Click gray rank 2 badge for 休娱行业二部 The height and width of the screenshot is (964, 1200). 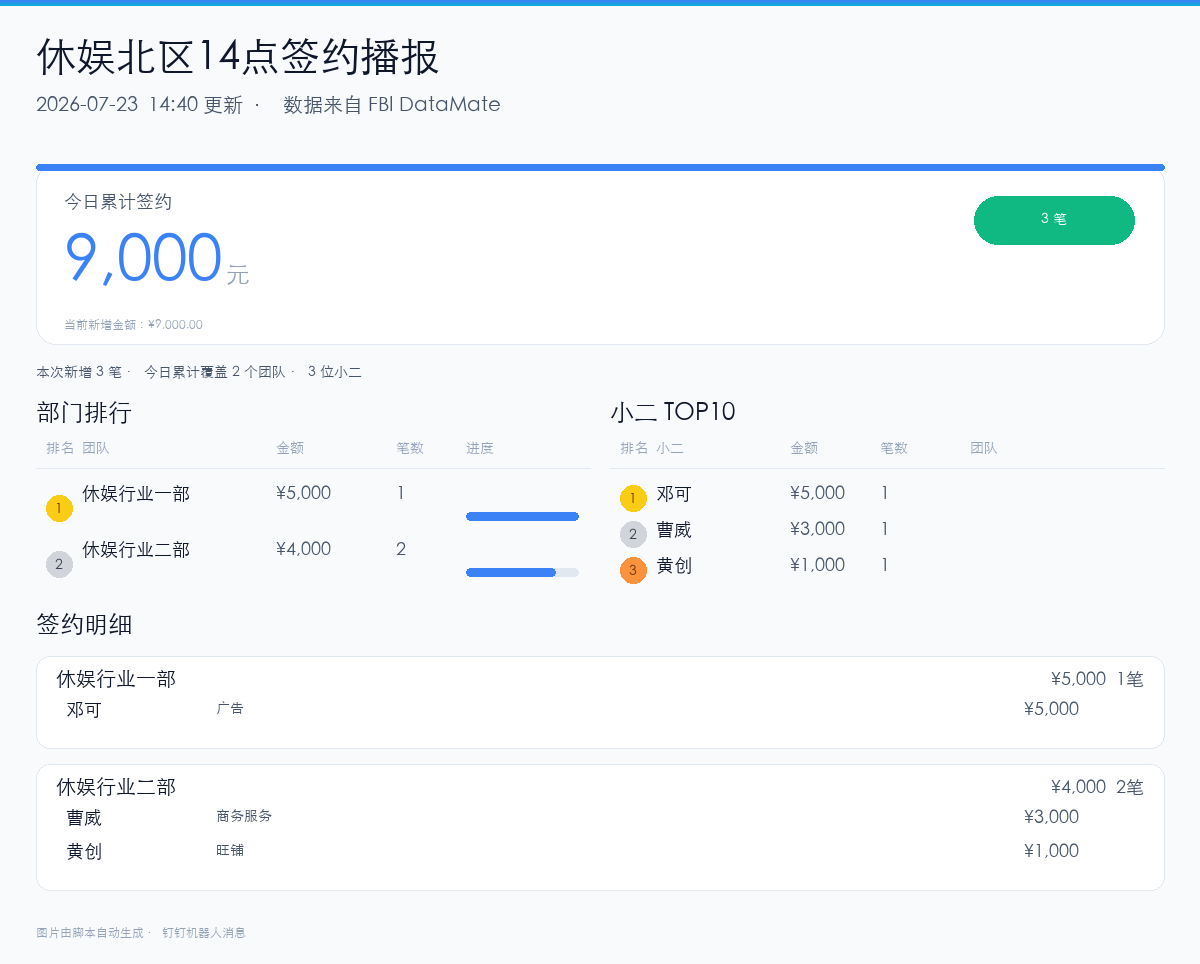60,564
